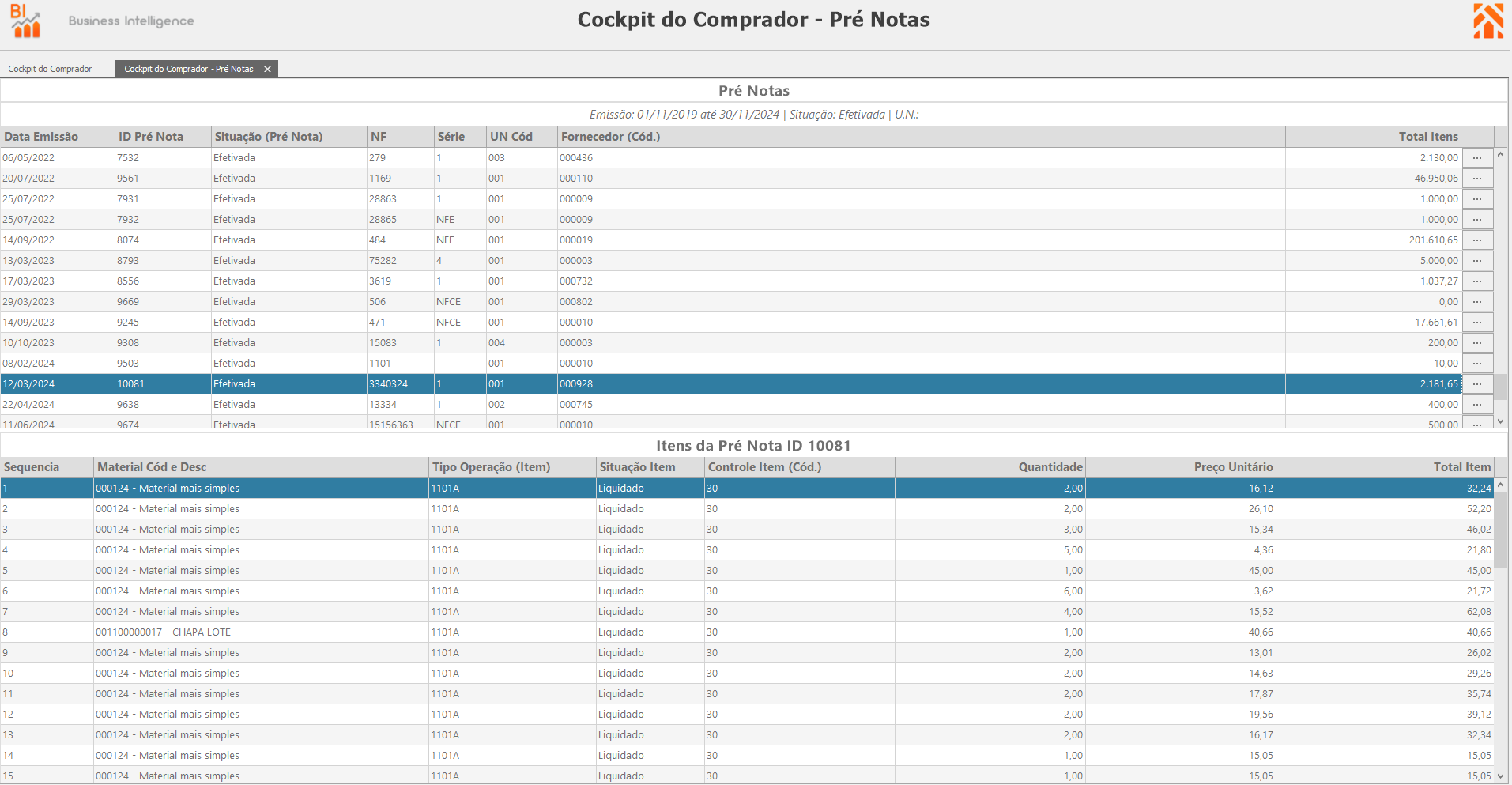
Task: Open the ellipsis button for Pré Nota 9669
Action: coord(1477,302)
